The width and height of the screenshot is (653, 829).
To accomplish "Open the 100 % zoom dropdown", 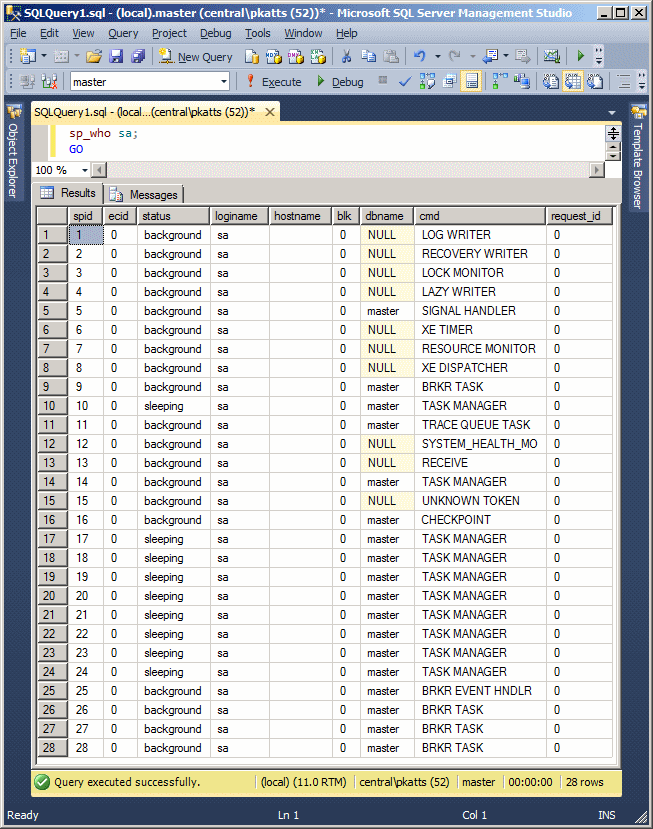I will [85, 170].
